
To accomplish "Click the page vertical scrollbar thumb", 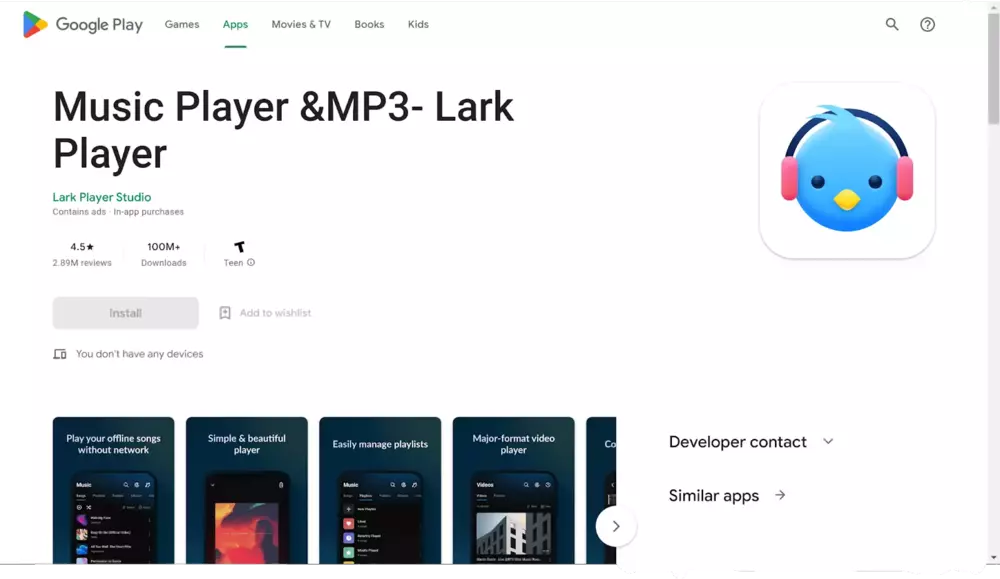I will 993,69.
